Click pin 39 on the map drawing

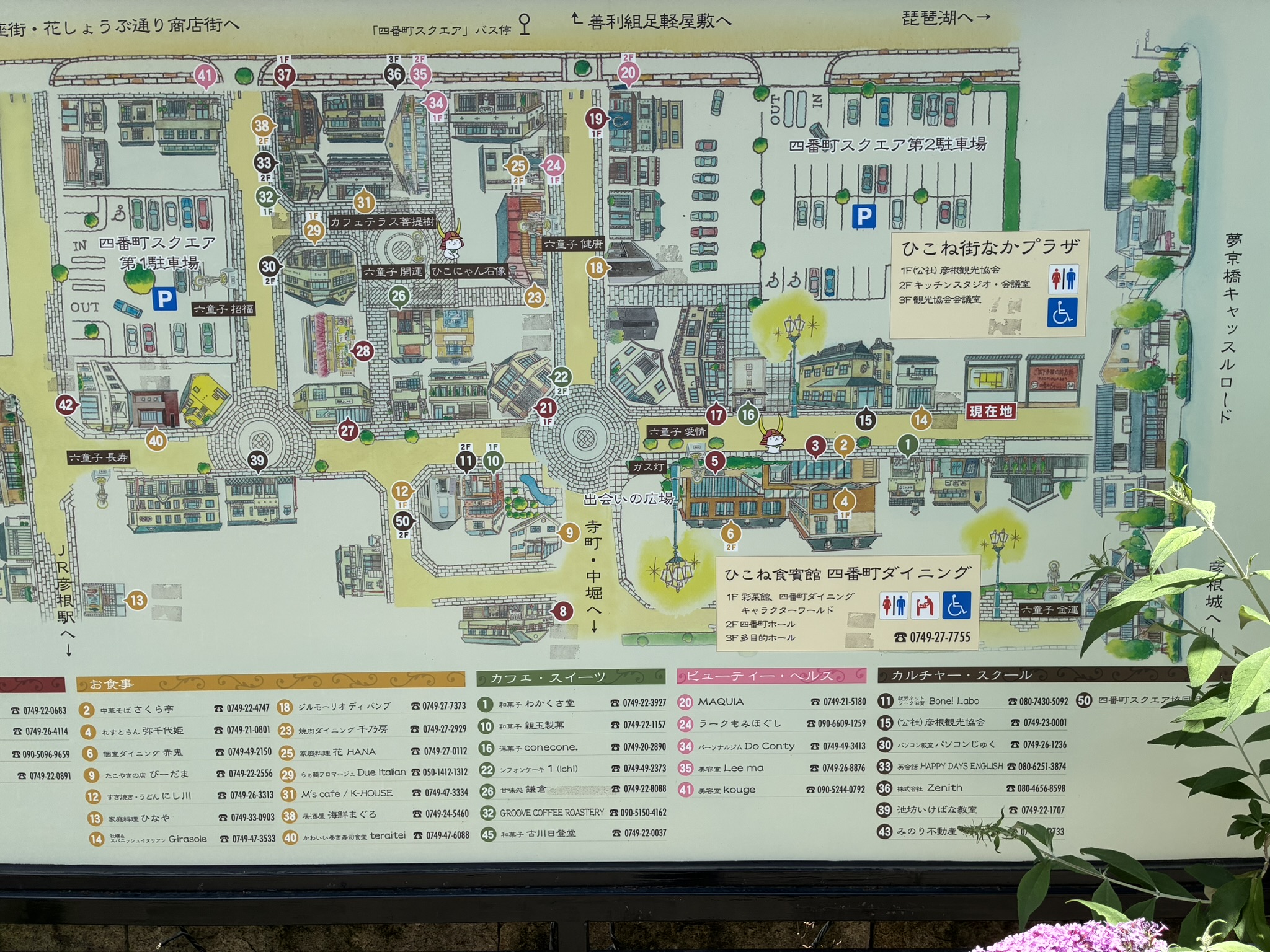257,461
